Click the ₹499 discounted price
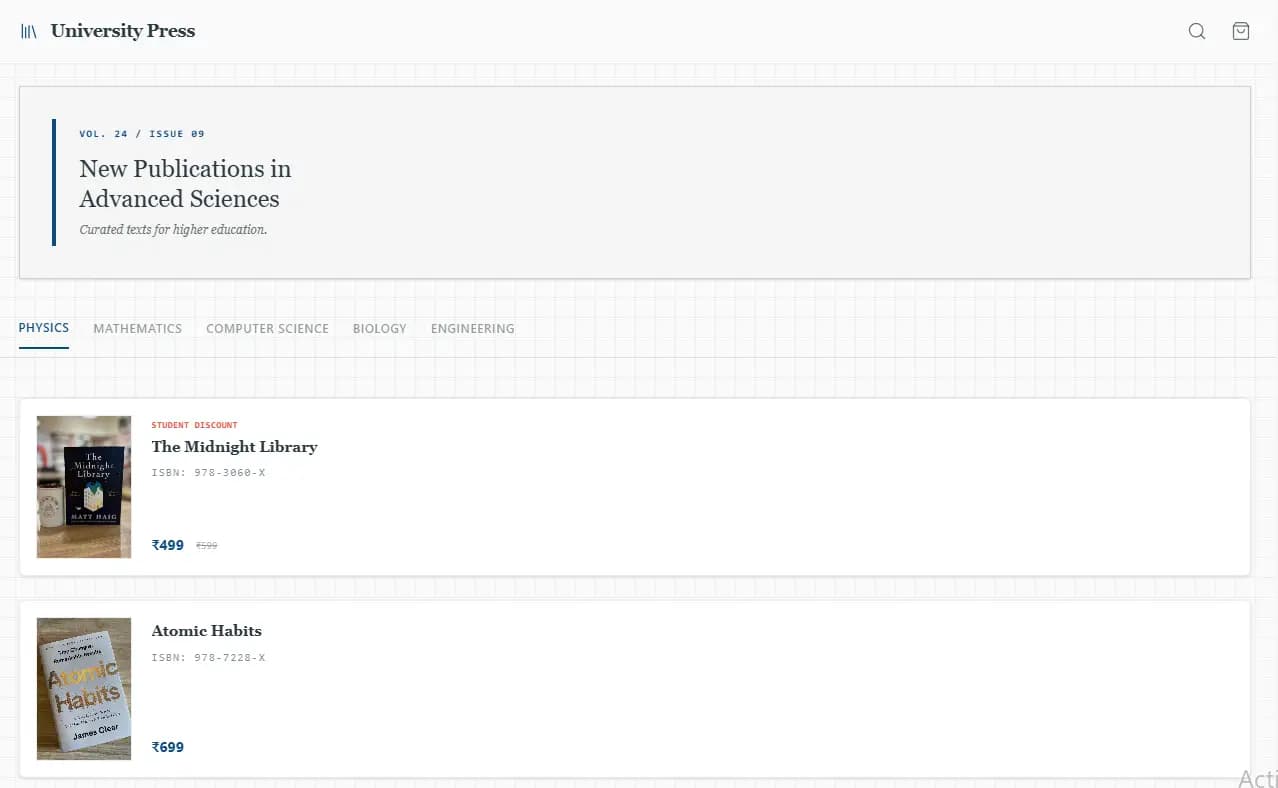Image resolution: width=1278 pixels, height=788 pixels. coord(168,545)
